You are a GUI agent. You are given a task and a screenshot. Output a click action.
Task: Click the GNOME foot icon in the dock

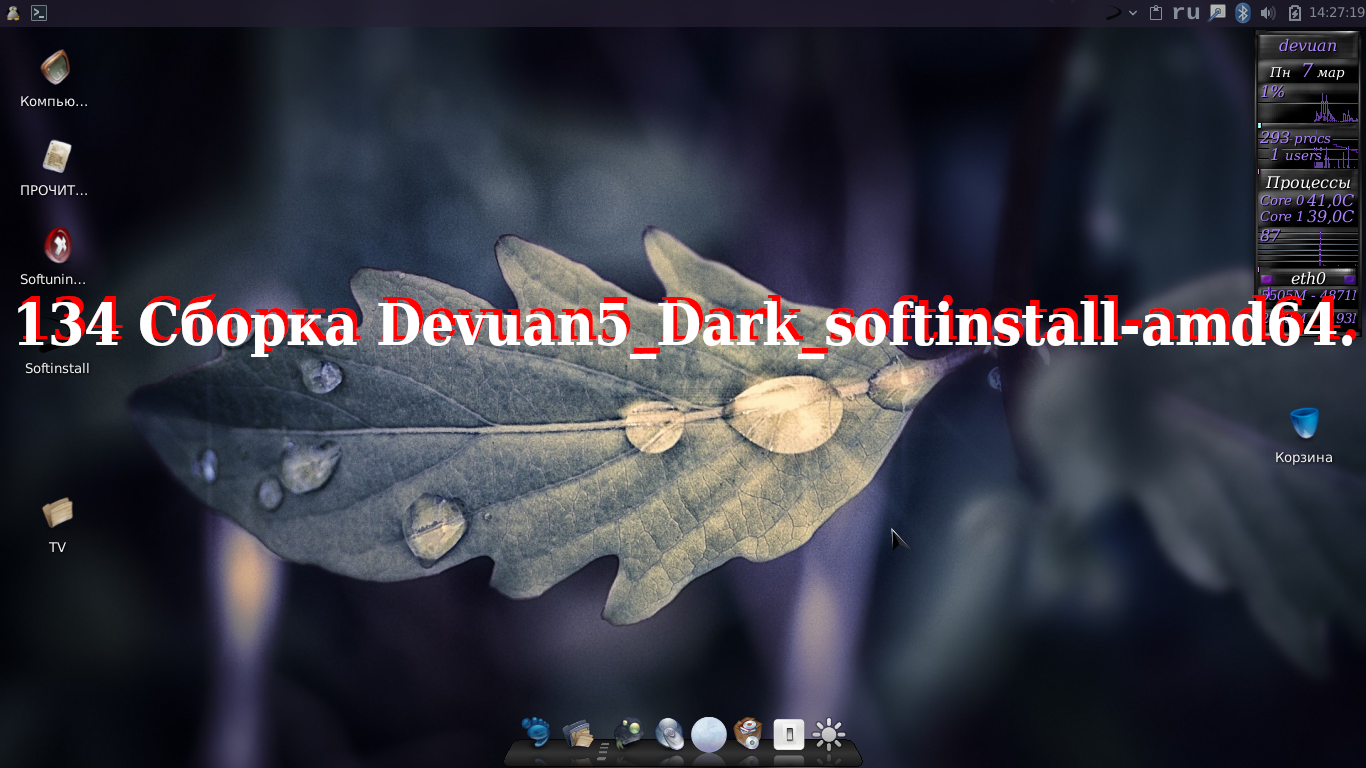click(x=535, y=733)
